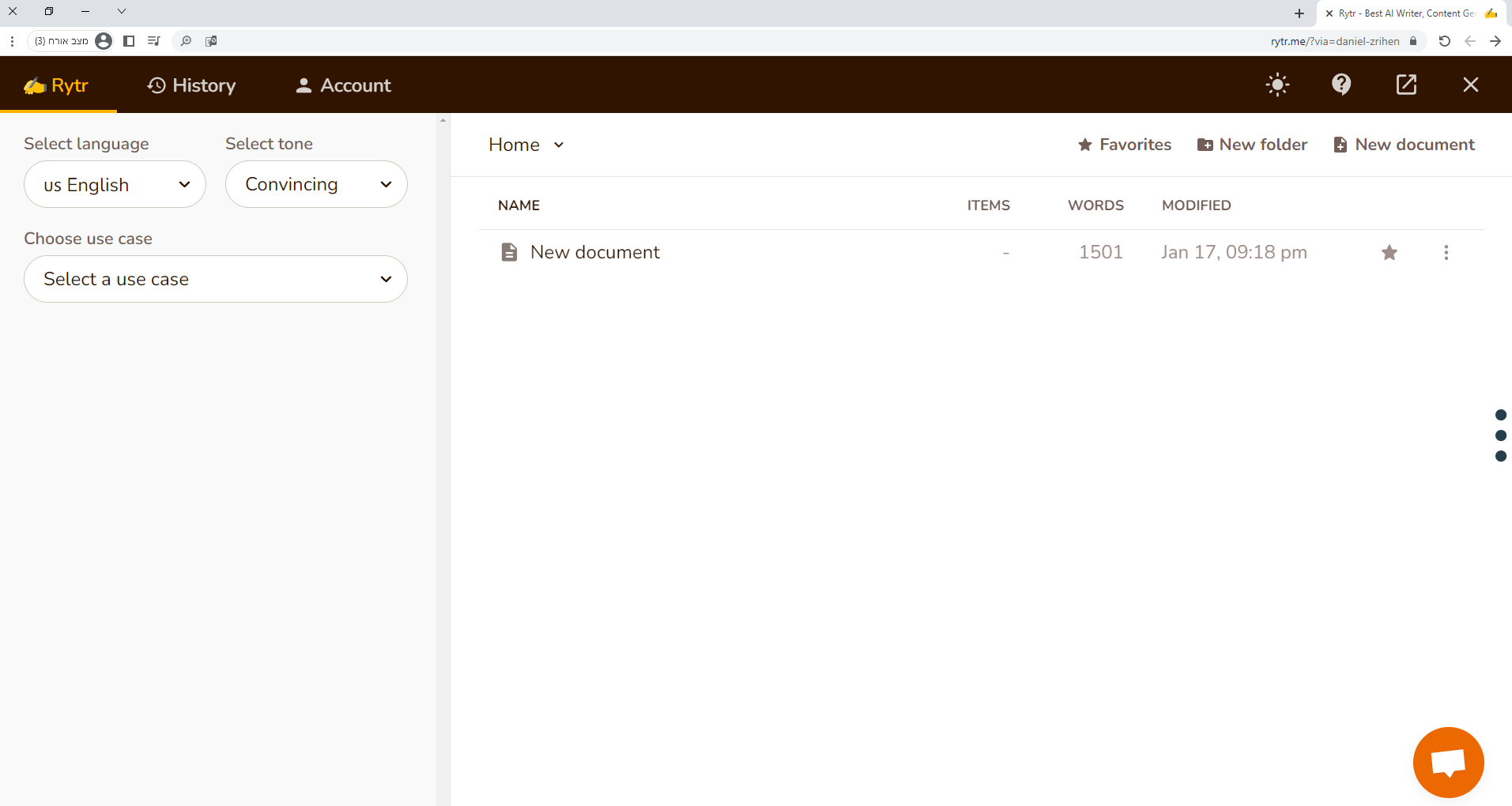1512x806 pixels.
Task: Open the Convincing tone dropdown
Action: (x=316, y=184)
